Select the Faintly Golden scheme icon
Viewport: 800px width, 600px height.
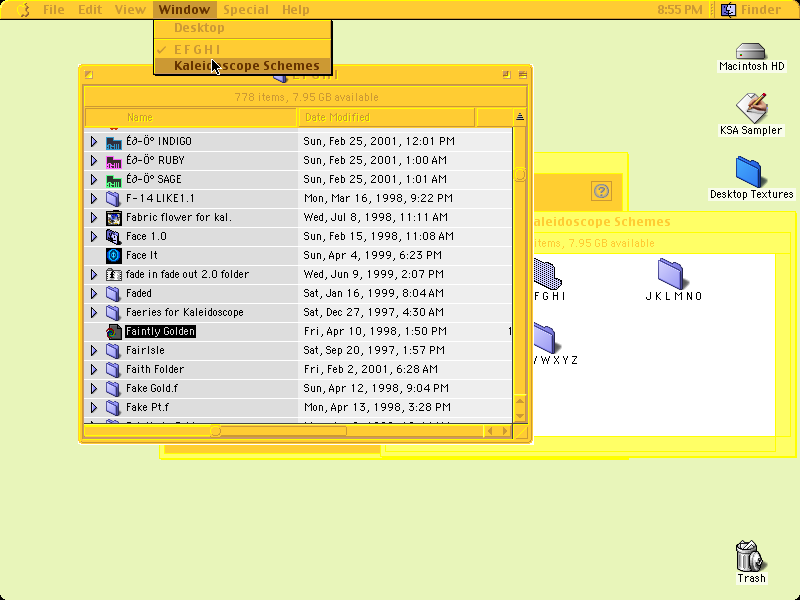click(113, 332)
